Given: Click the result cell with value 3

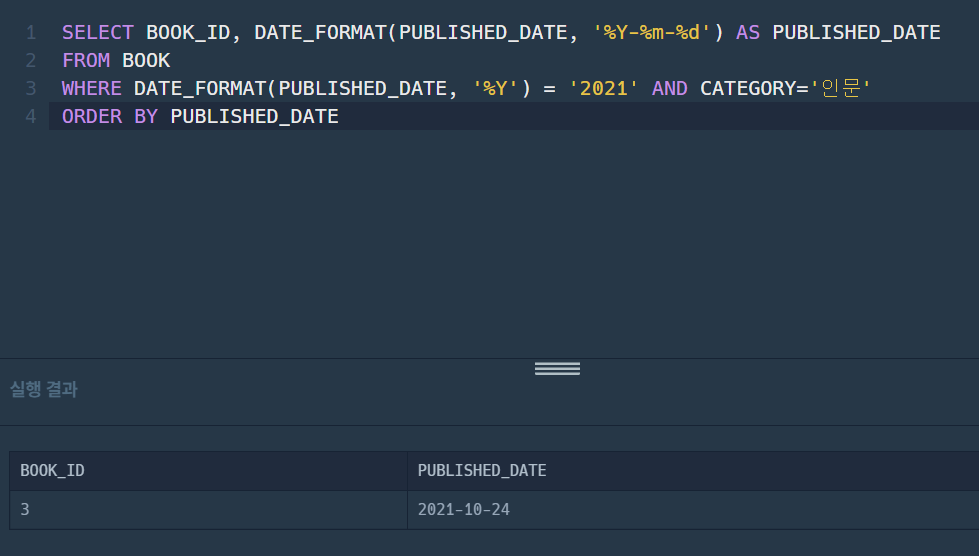Looking at the screenshot, I should pyautogui.click(x=209, y=510).
